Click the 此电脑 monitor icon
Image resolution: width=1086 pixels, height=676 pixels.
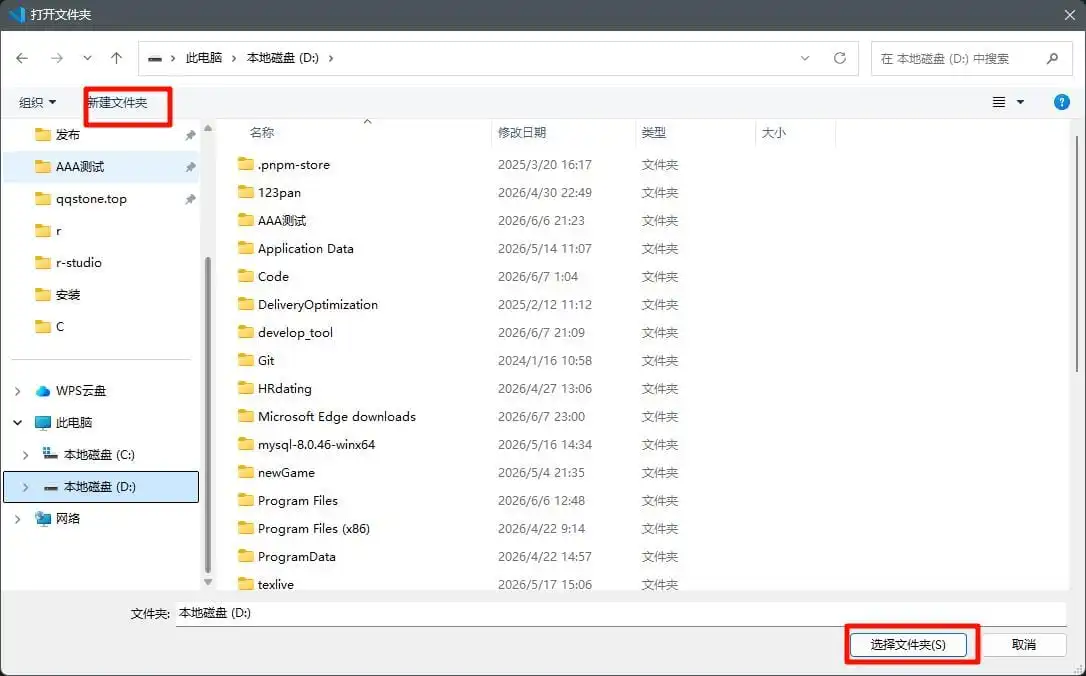pyautogui.click(x=43, y=422)
